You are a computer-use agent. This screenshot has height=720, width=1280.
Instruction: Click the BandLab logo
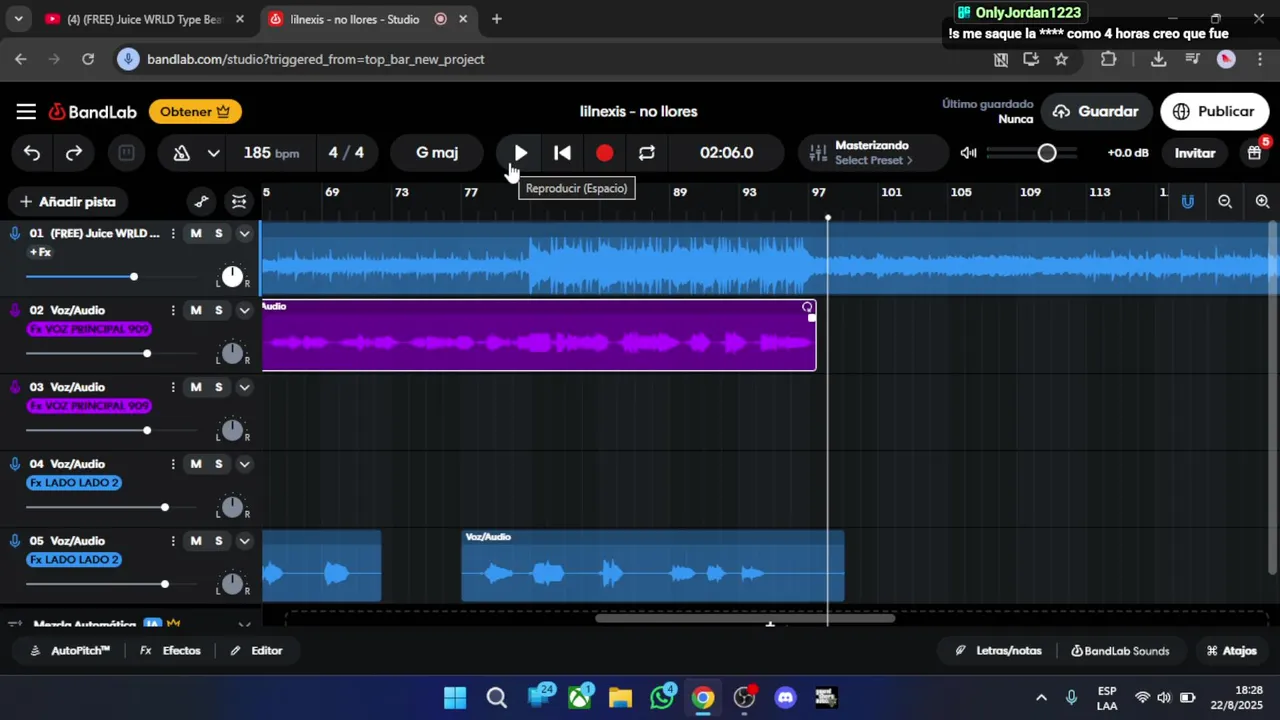pyautogui.click(x=93, y=112)
